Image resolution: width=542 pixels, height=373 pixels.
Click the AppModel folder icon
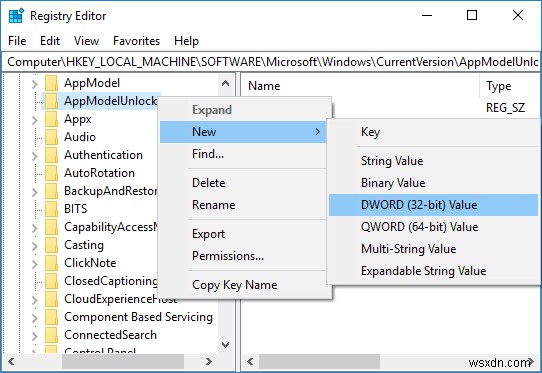51,83
